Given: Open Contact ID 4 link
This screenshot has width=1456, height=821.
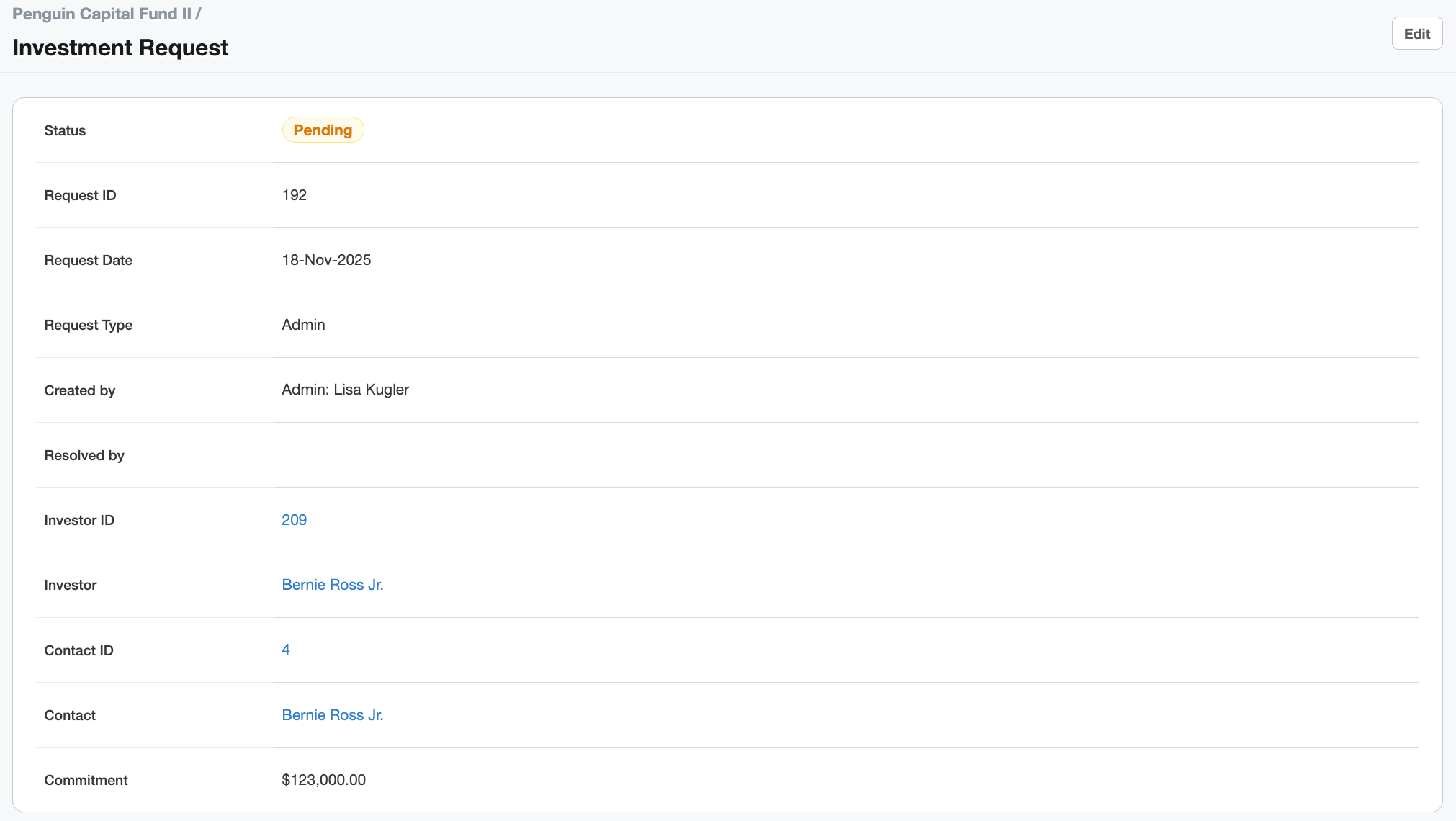Looking at the screenshot, I should (286, 650).
